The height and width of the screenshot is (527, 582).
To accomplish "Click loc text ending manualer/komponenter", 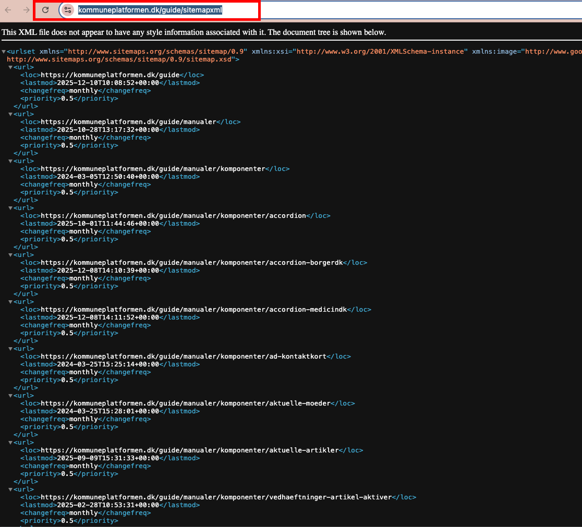I will [153, 169].
